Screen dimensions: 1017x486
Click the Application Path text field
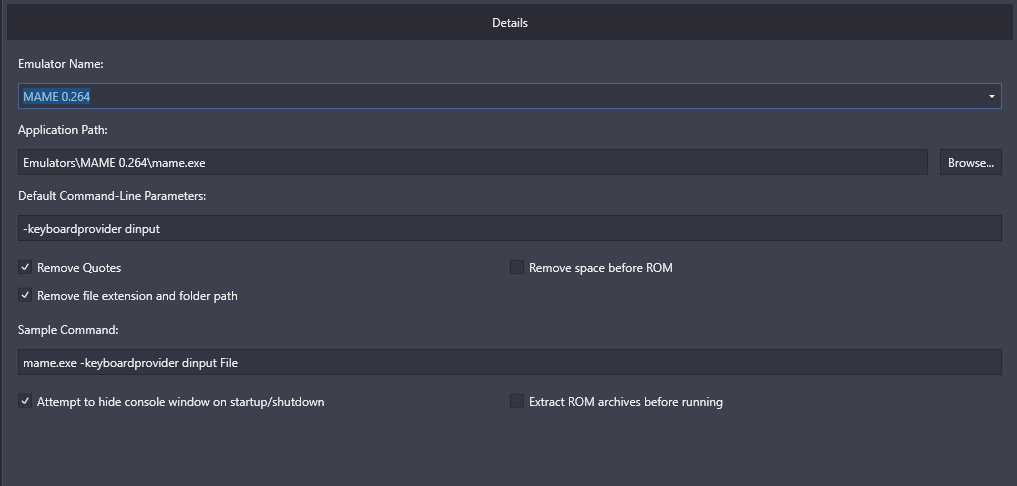pos(473,163)
